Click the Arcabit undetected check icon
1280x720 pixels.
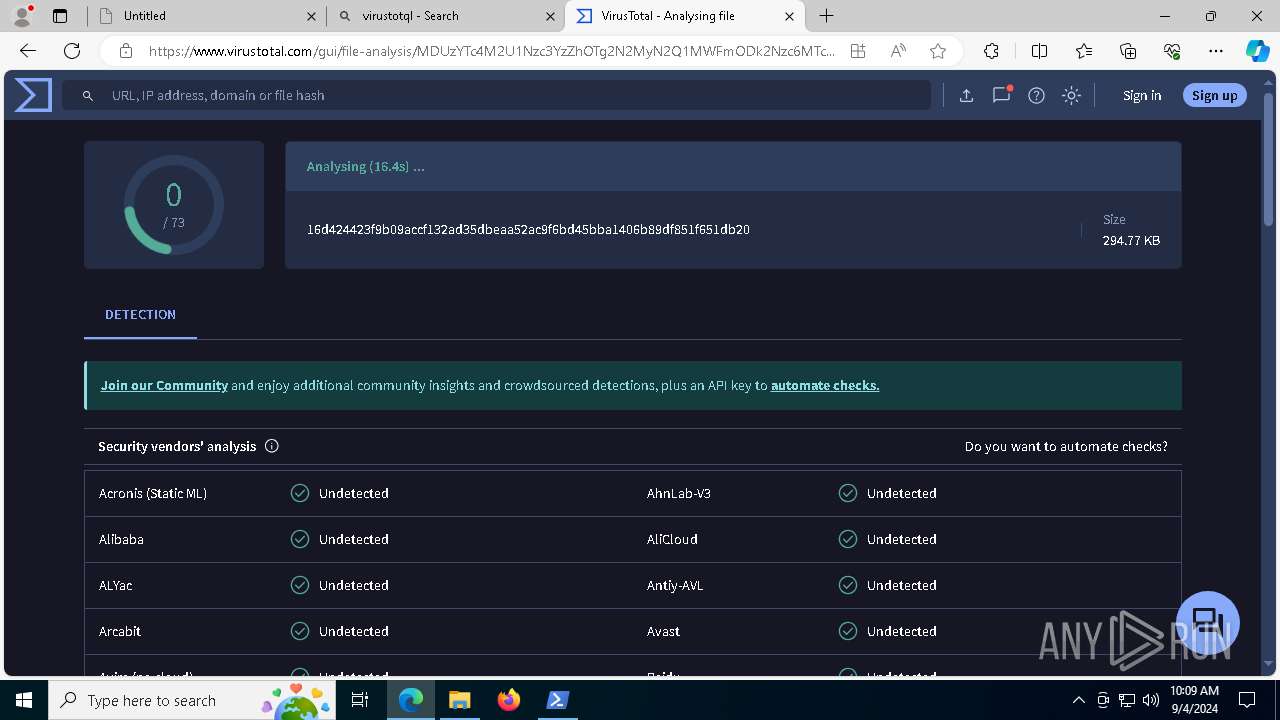point(300,631)
